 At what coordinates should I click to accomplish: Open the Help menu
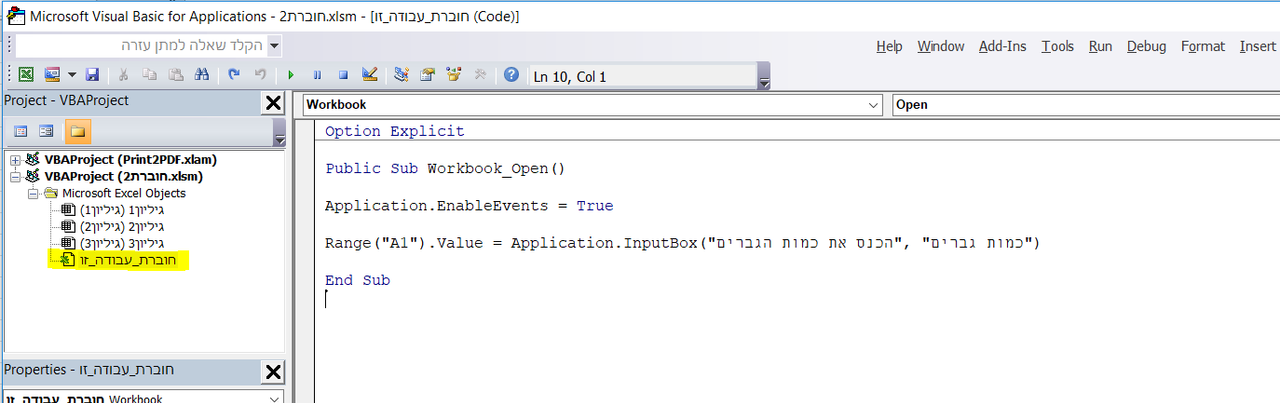click(x=889, y=46)
